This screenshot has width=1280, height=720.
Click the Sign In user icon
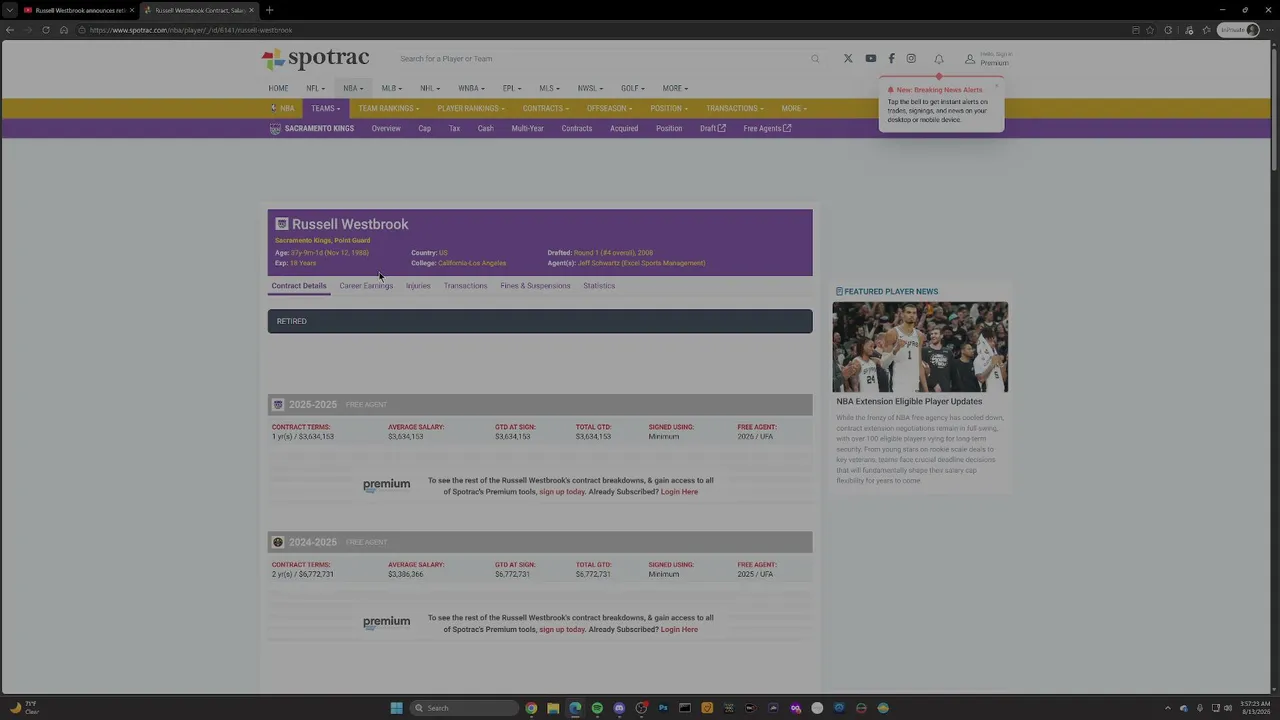click(970, 59)
